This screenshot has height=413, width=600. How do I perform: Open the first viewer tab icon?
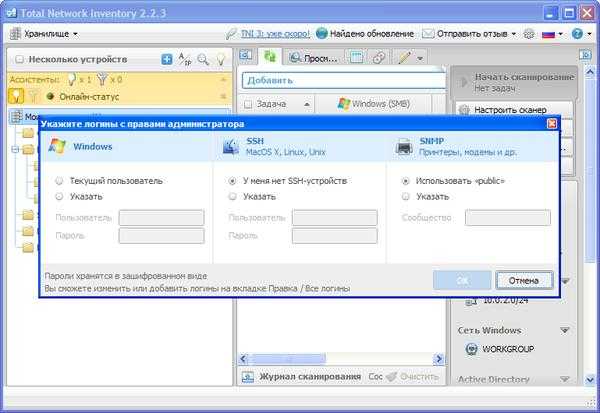(245, 56)
